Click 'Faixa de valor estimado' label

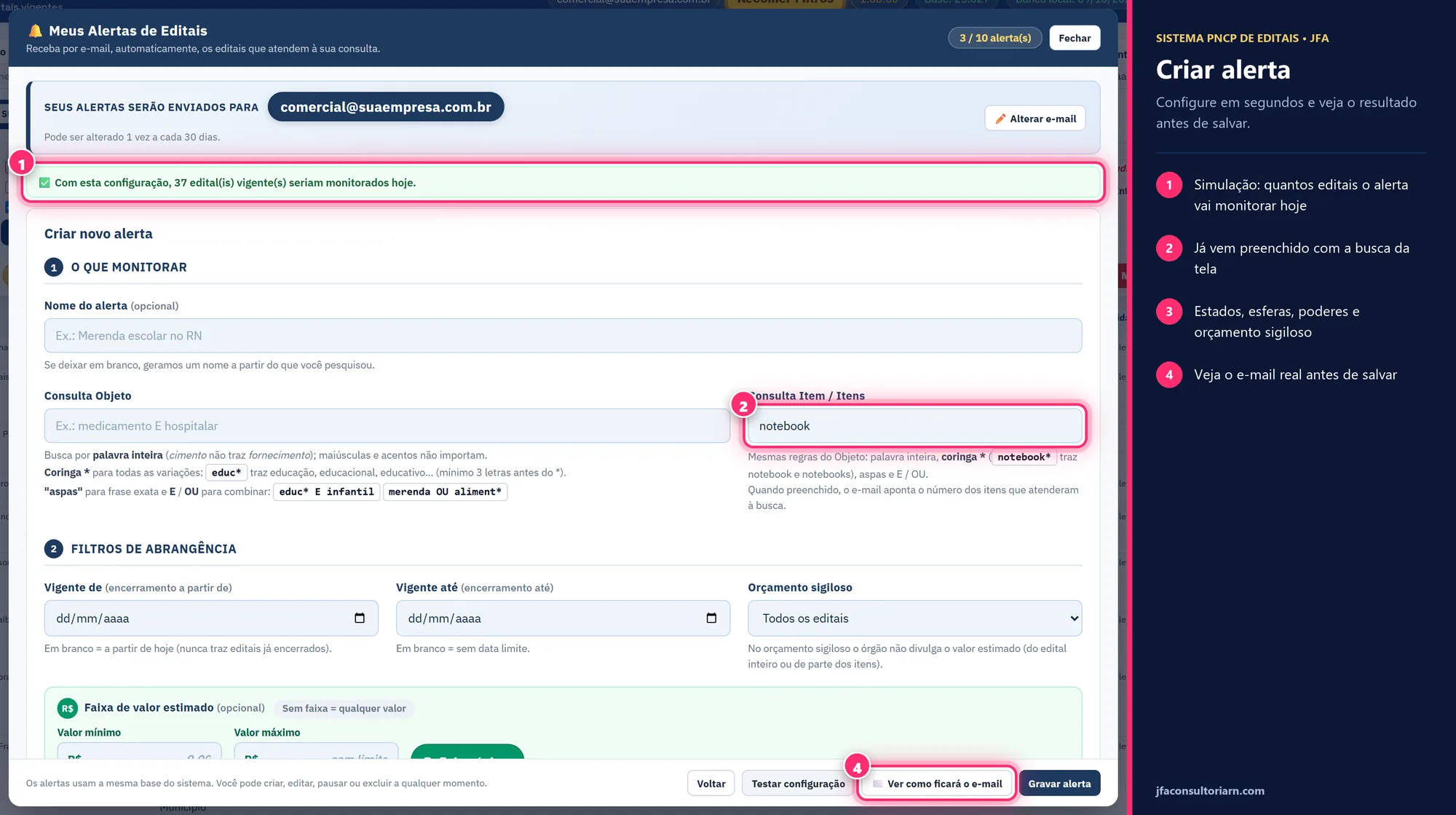click(149, 707)
